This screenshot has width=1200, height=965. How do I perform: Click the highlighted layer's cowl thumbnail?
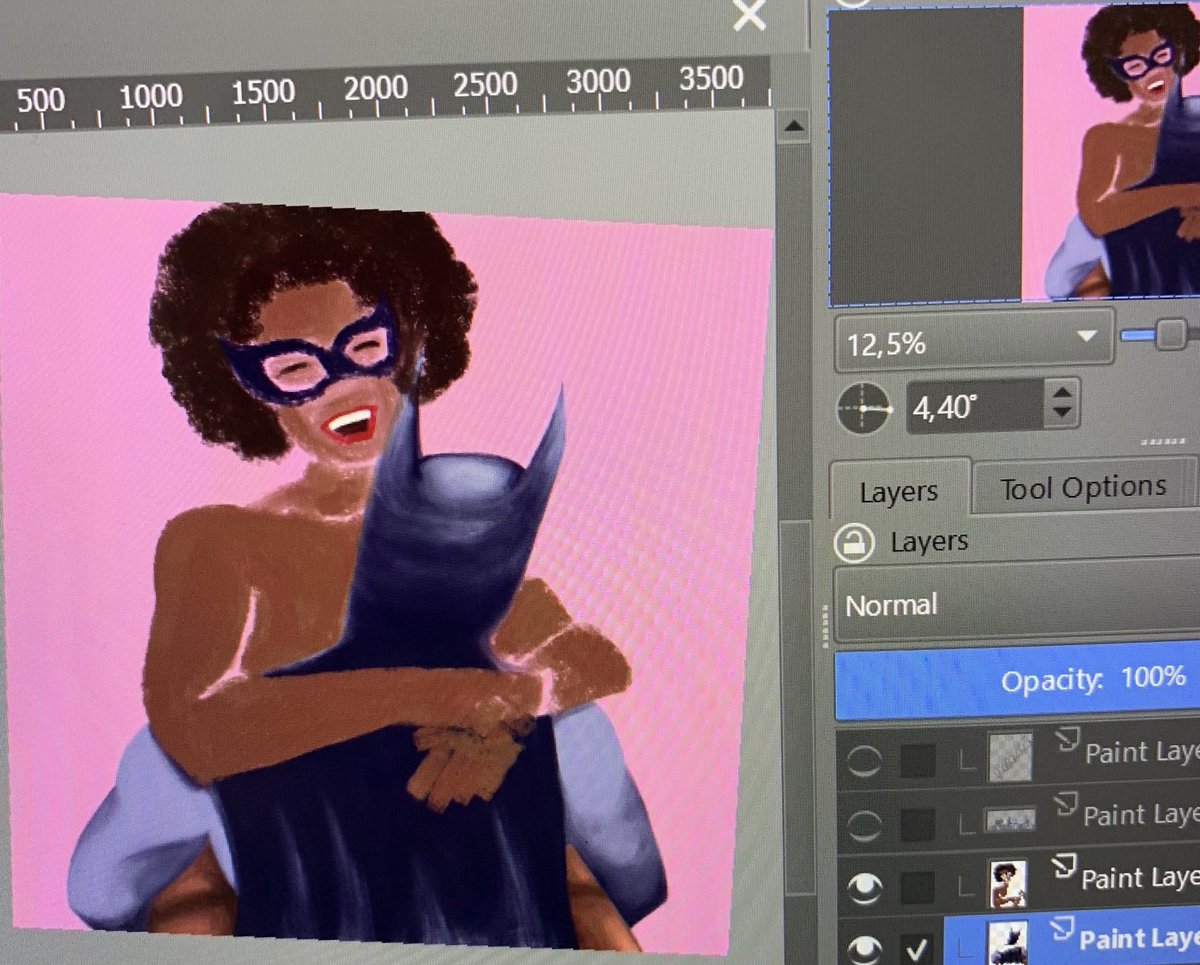pyautogui.click(x=1005, y=943)
